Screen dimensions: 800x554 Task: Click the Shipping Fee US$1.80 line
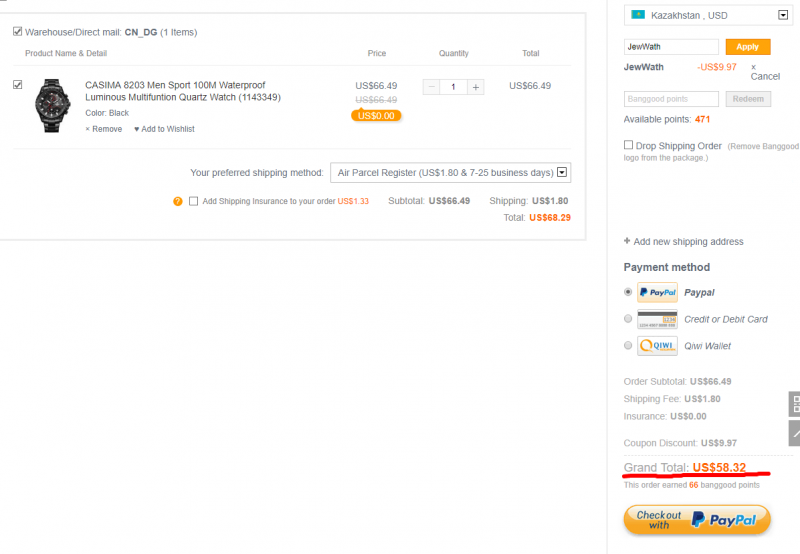[672, 399]
